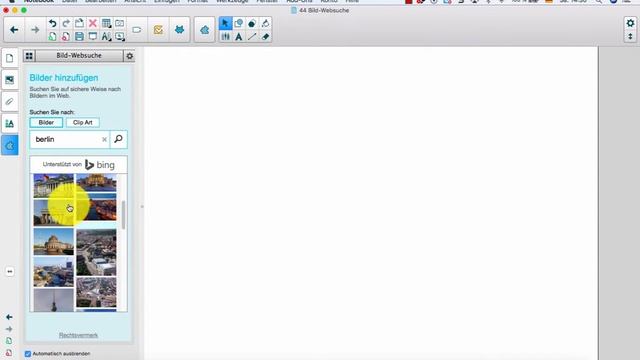
Task: Click the puzzle piece add-ons toolbar icon
Action: click(204, 30)
